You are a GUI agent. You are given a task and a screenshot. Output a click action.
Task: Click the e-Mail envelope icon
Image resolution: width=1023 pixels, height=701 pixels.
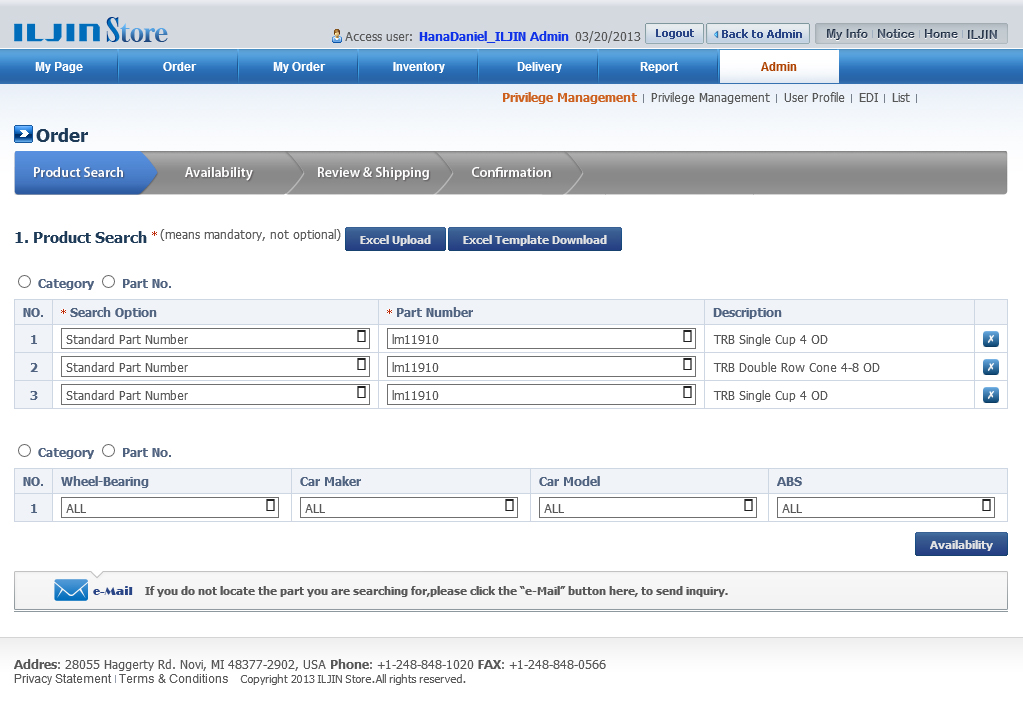[71, 590]
